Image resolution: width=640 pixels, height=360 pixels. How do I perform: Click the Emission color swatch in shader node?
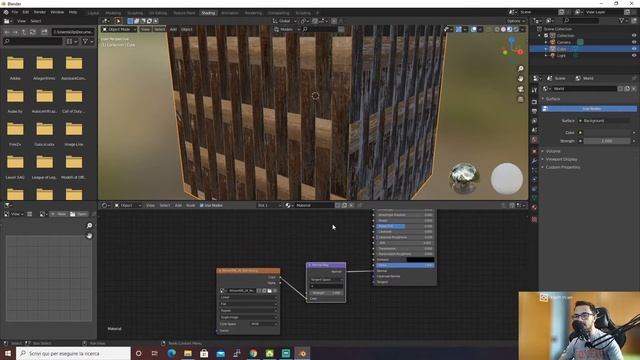(x=420, y=260)
